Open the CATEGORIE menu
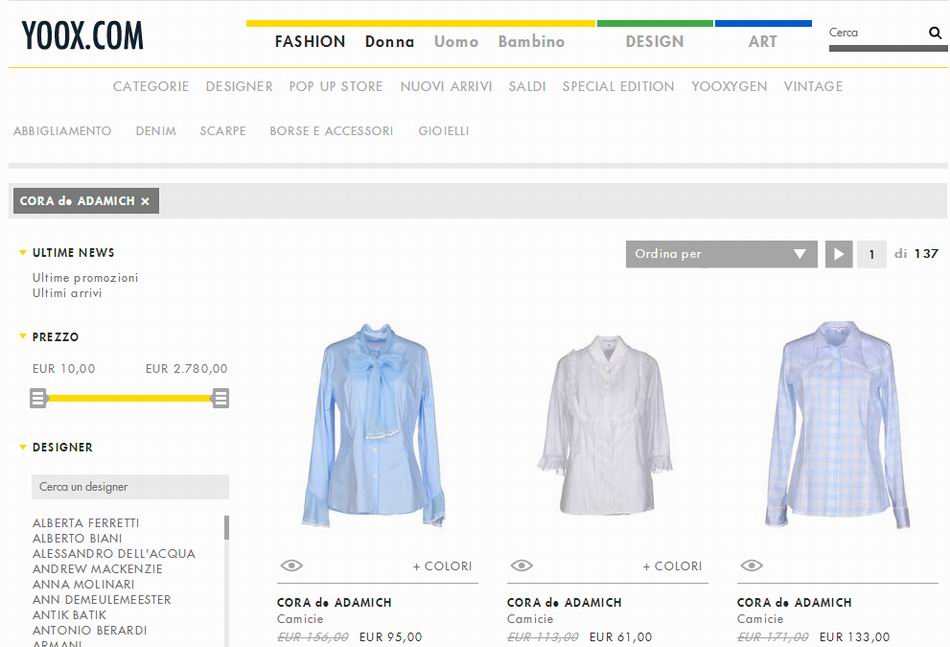950x647 pixels. tap(151, 86)
